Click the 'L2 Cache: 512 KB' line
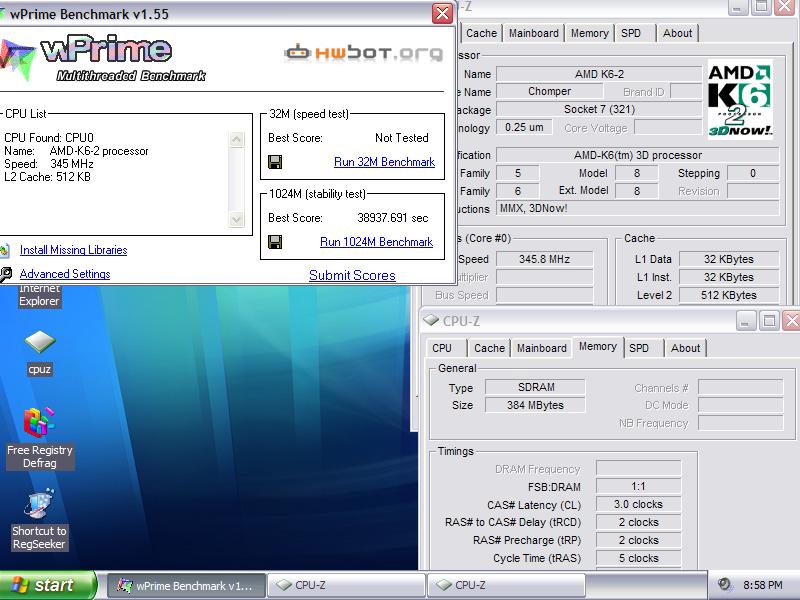This screenshot has width=800, height=600. click(x=47, y=177)
